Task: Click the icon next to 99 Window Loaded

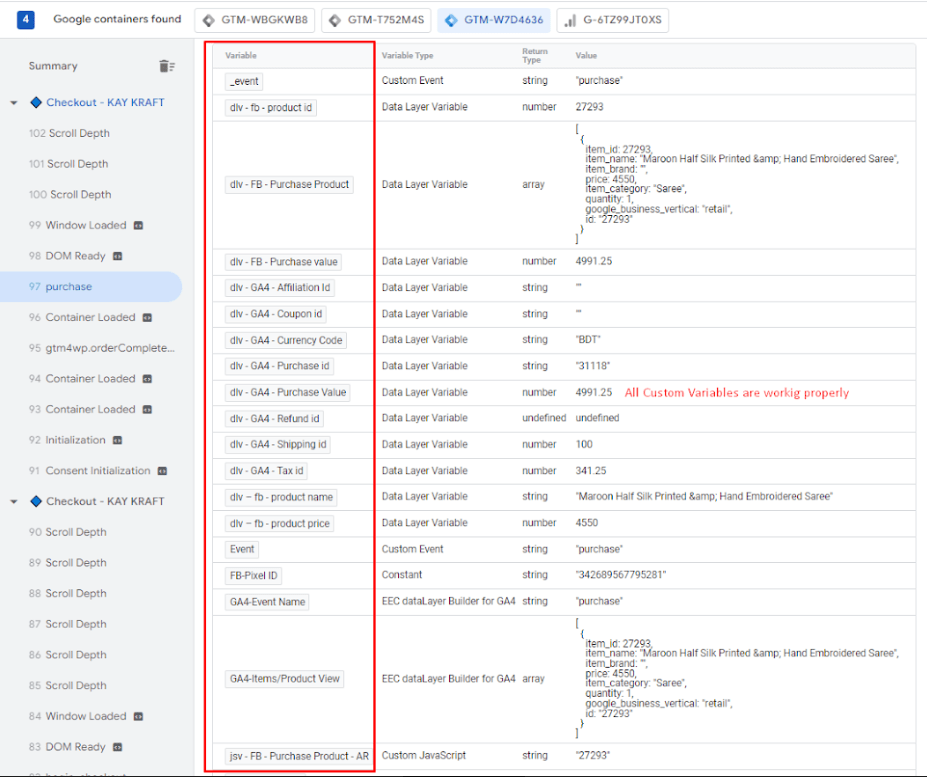Action: pos(138,226)
